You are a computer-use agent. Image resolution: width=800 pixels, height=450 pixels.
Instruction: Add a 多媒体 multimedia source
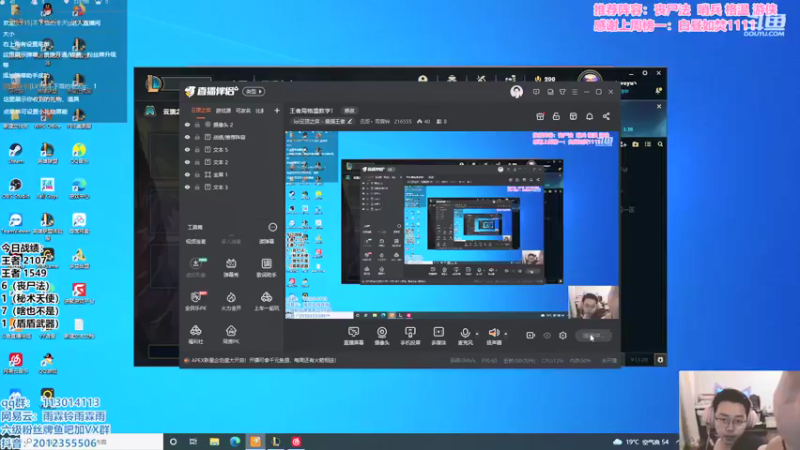(x=439, y=336)
